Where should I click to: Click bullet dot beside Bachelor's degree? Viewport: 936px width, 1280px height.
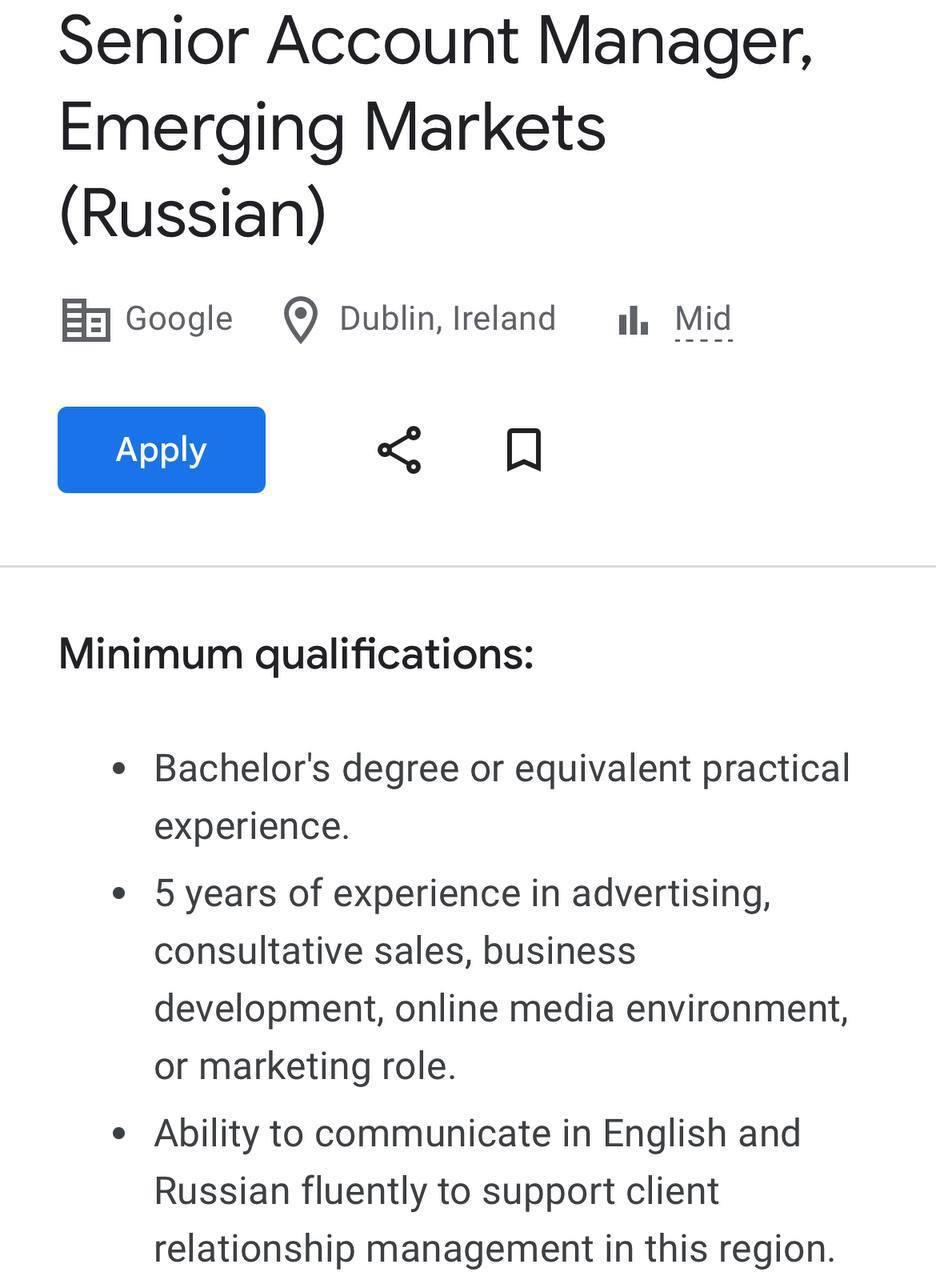point(120,769)
